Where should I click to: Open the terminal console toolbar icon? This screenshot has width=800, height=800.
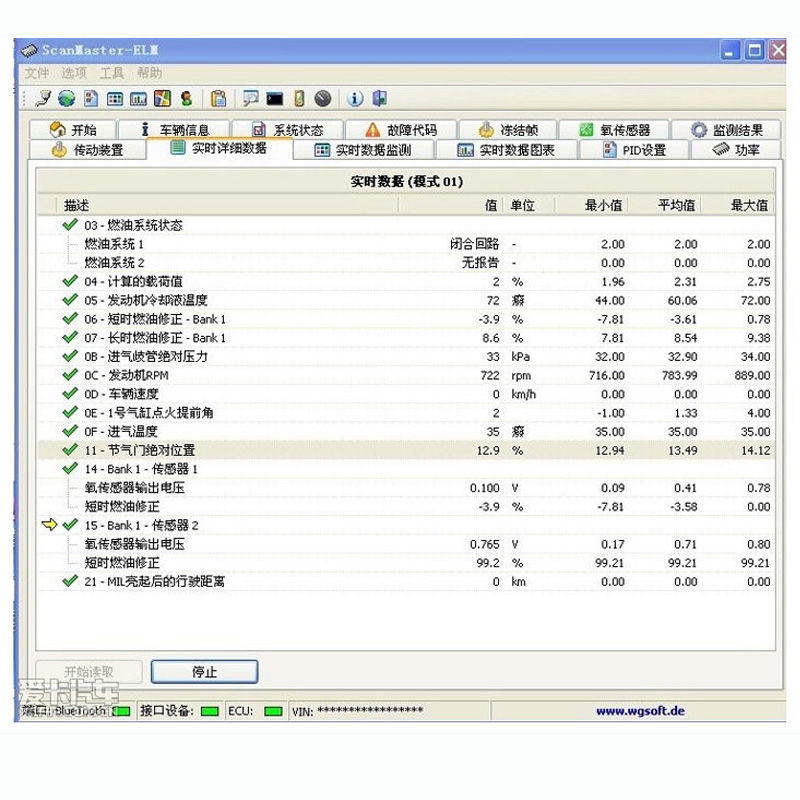point(274,98)
